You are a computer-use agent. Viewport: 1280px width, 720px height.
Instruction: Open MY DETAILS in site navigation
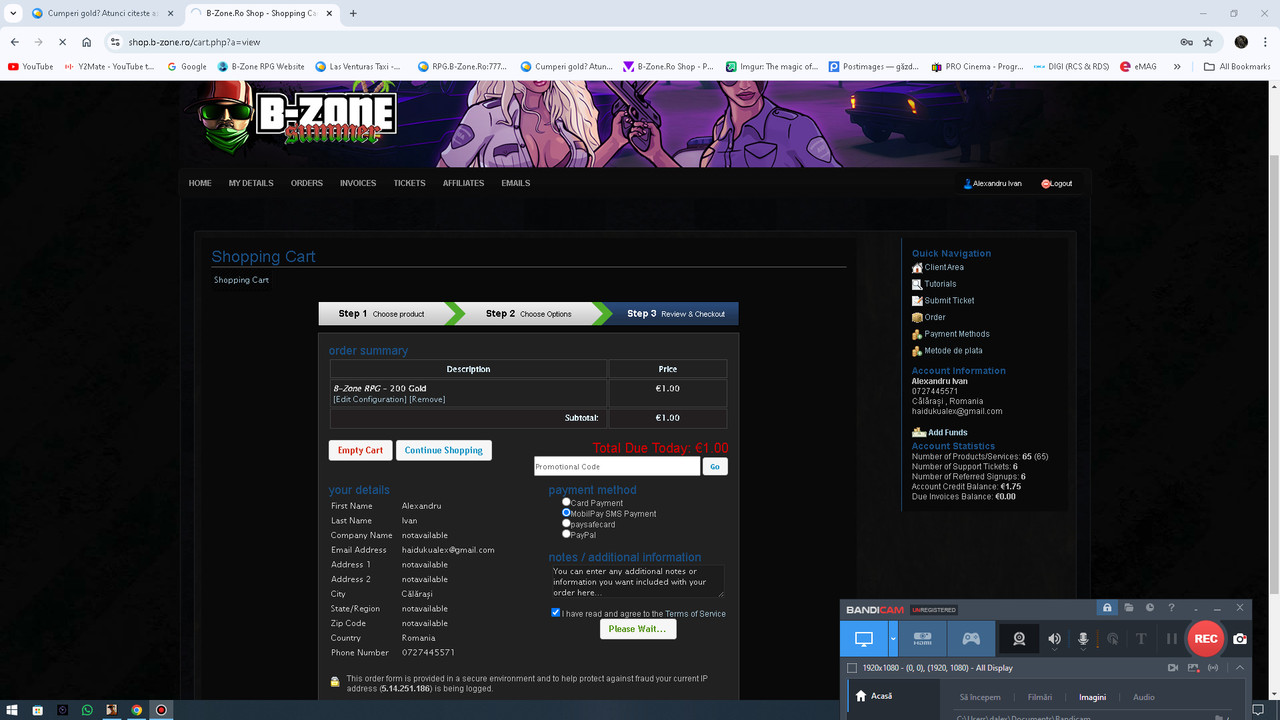(x=251, y=183)
